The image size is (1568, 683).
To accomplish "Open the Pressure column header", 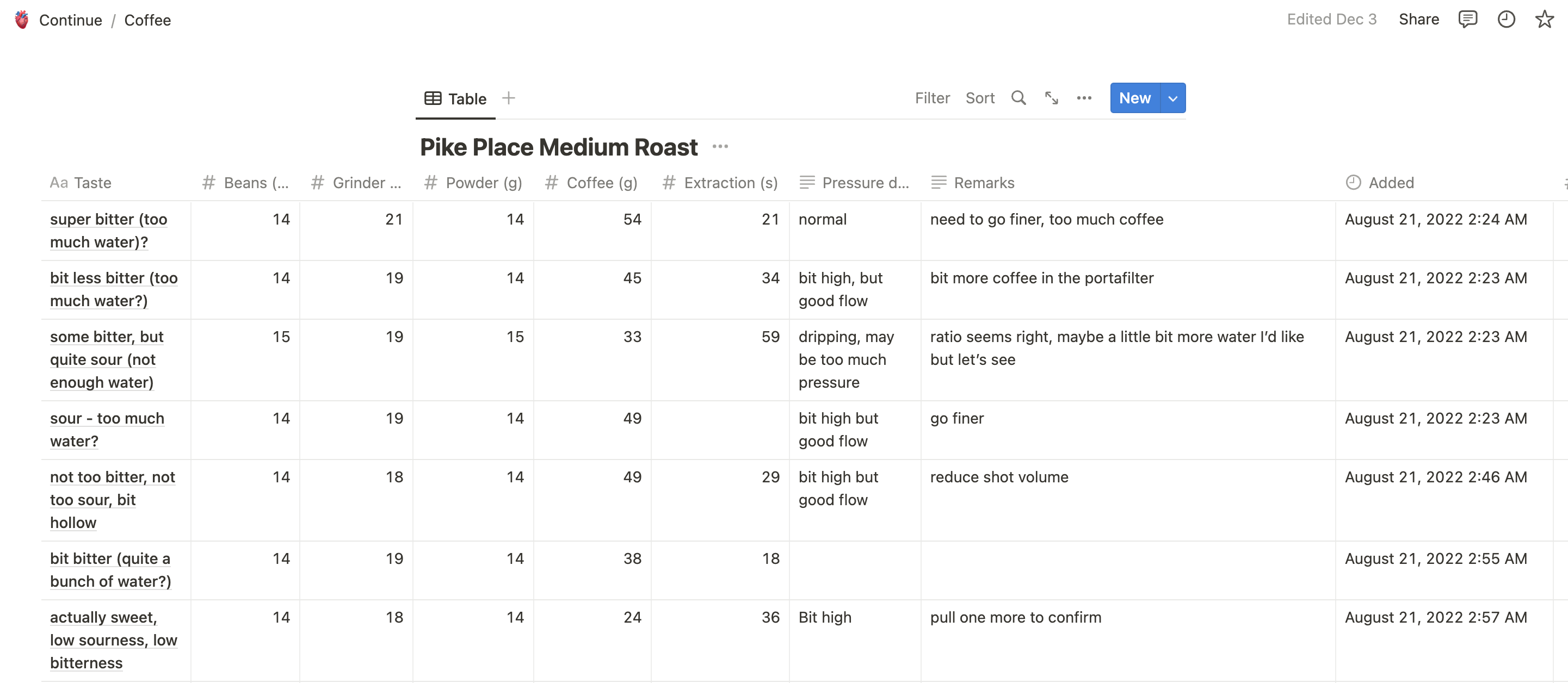I will 855,183.
